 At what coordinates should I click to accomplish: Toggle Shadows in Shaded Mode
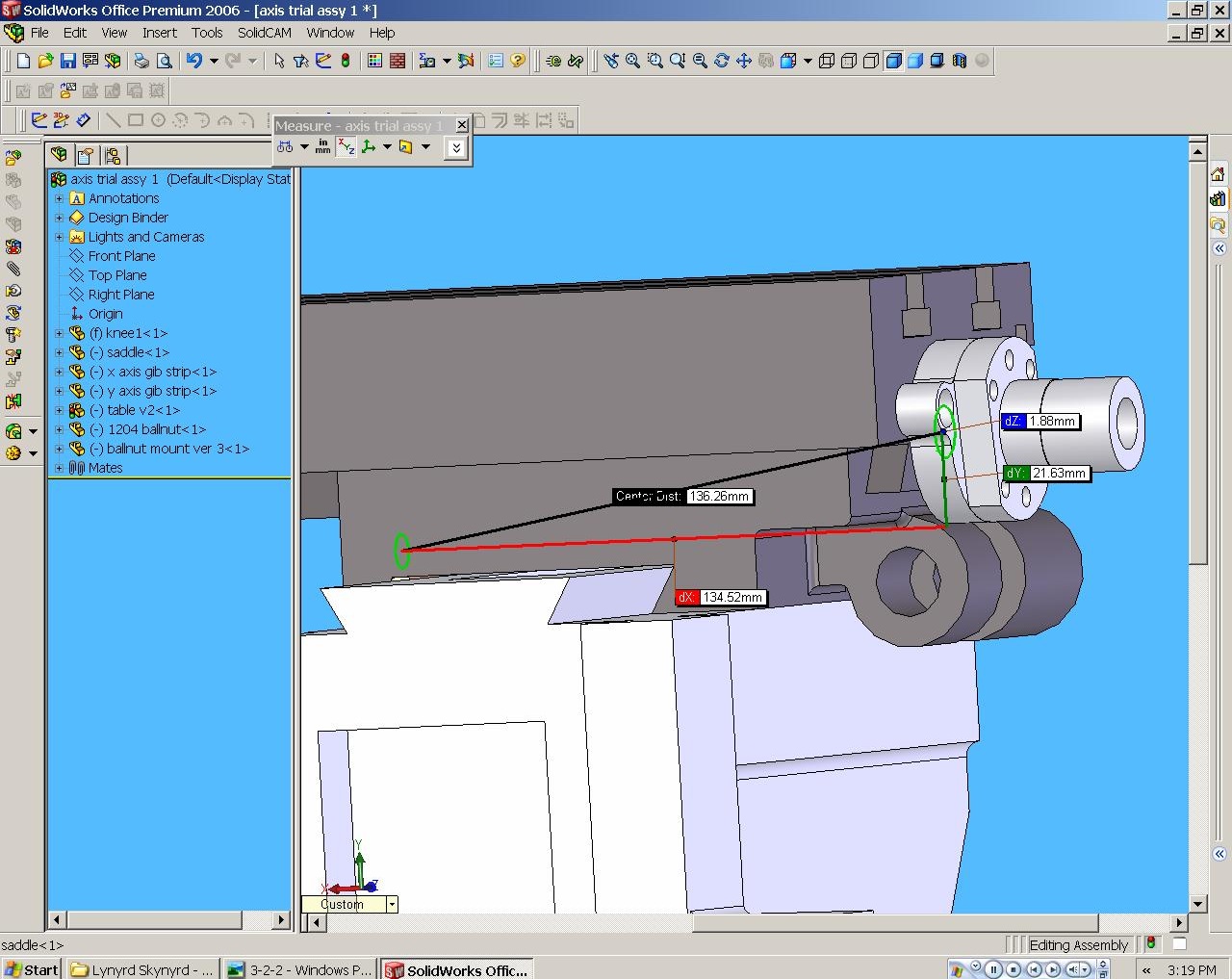pyautogui.click(x=937, y=61)
